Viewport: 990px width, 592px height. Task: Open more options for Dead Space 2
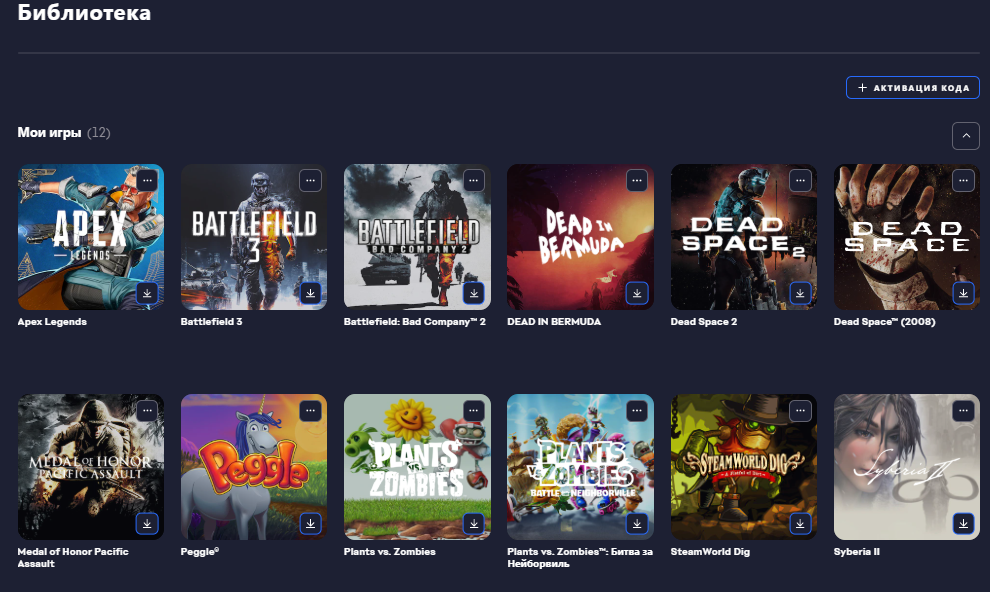800,181
